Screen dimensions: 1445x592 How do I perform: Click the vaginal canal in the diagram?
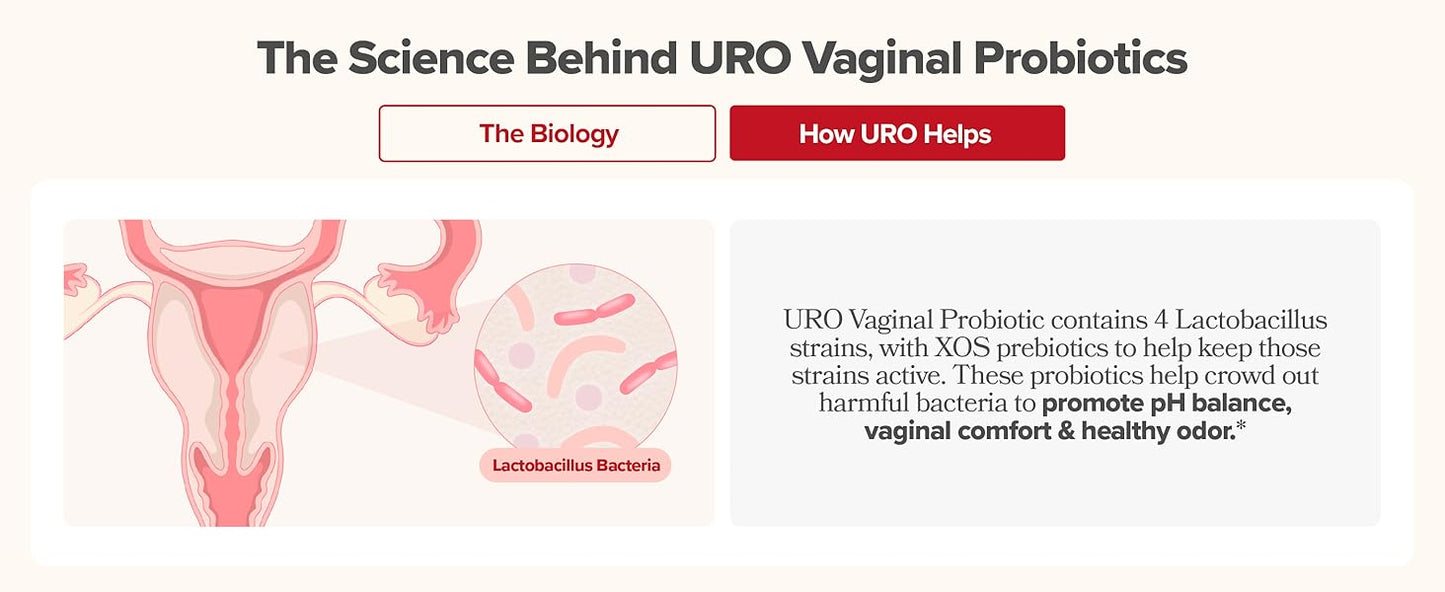pos(233,440)
